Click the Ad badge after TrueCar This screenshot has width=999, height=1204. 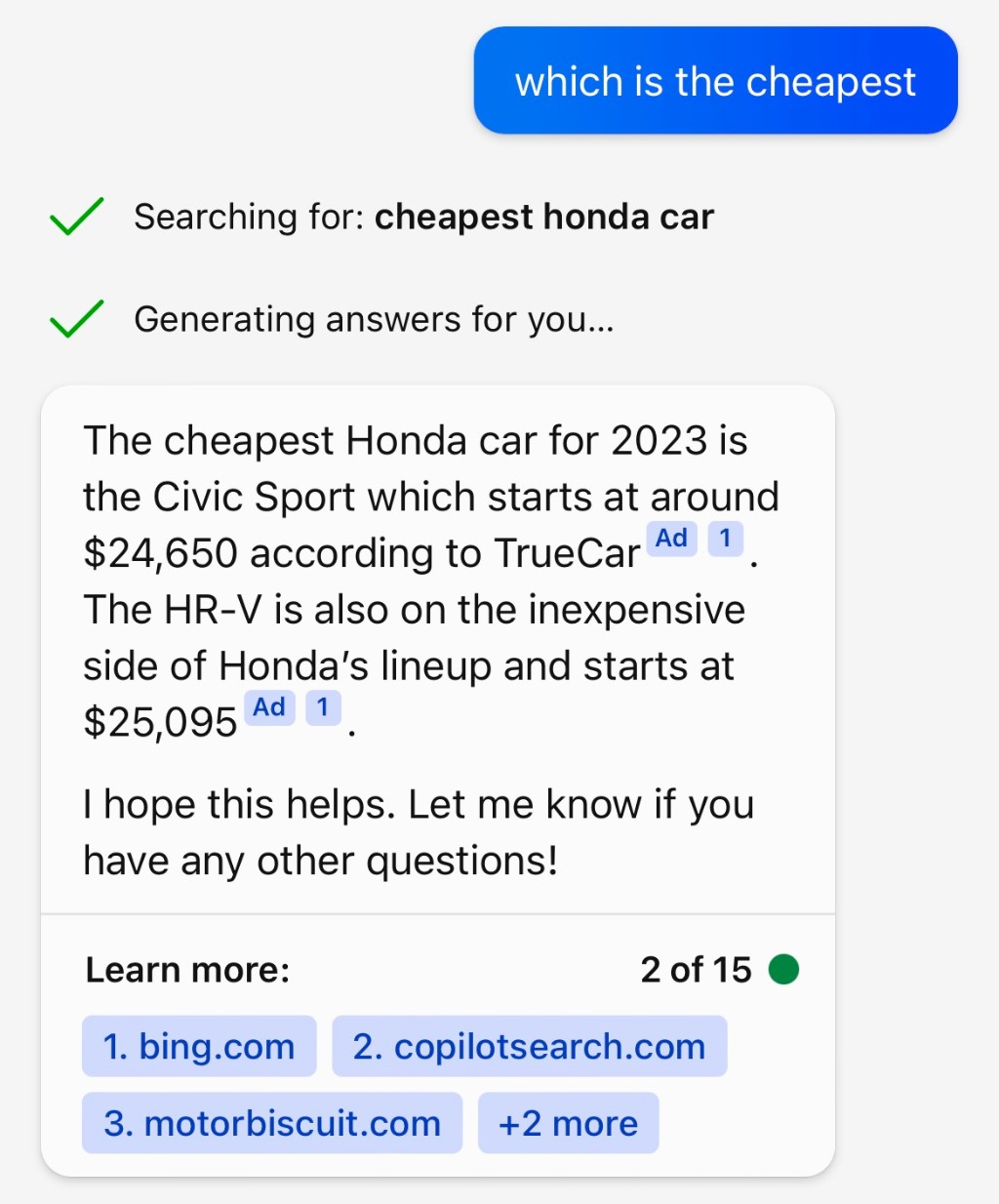point(671,539)
